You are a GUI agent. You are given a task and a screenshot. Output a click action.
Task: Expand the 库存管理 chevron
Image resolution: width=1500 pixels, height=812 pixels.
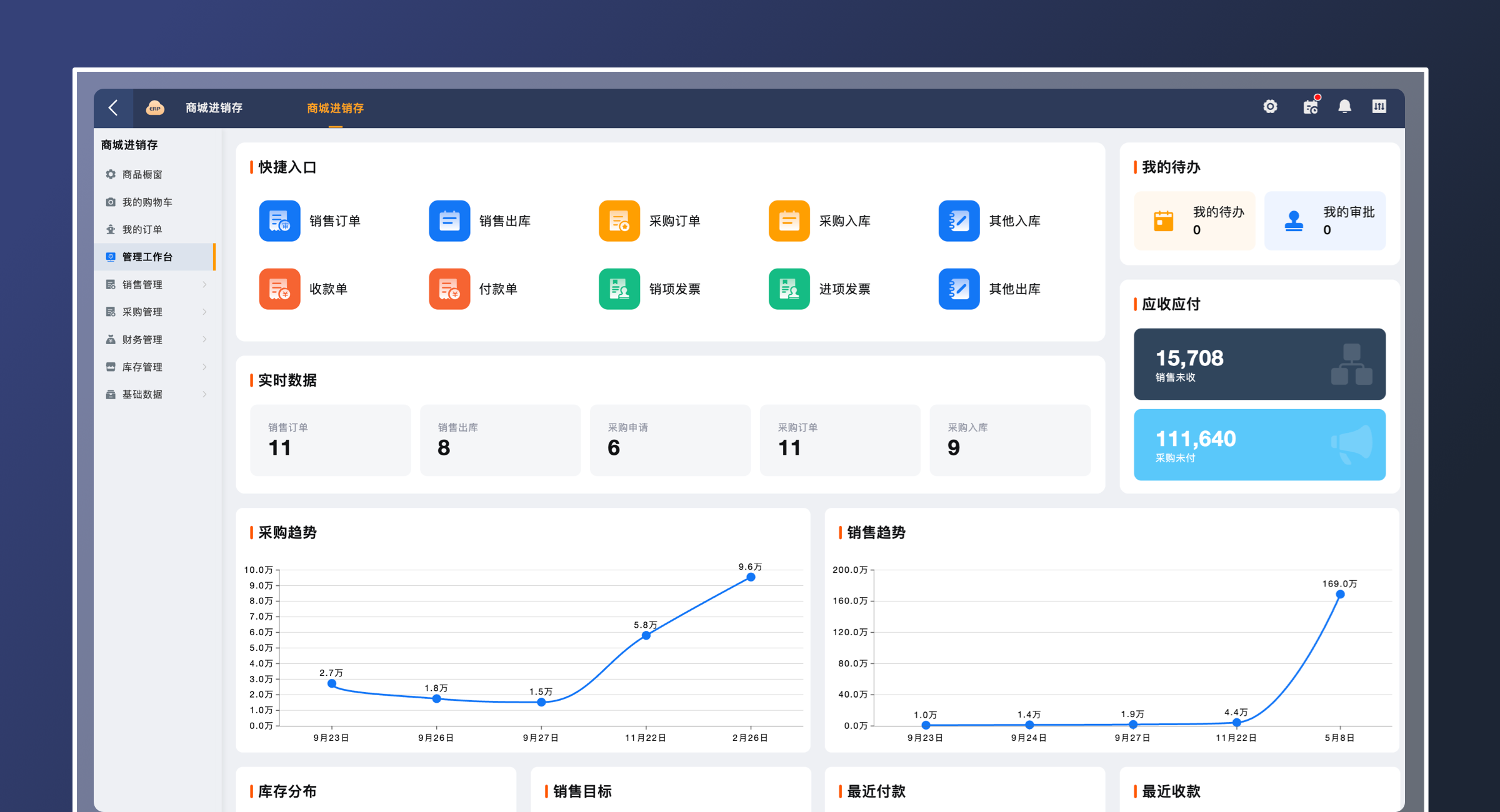tap(204, 367)
